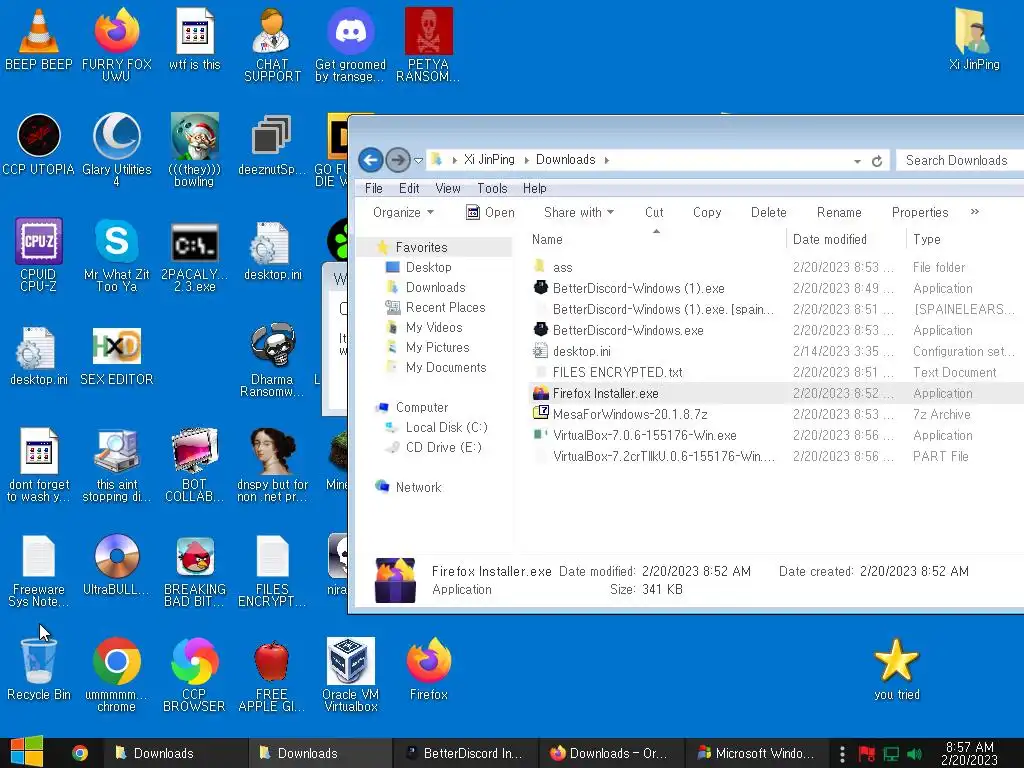This screenshot has height=768, width=1024.
Task: Open the BEEP BEEP VLC cone desktop icon
Action: 39,40
